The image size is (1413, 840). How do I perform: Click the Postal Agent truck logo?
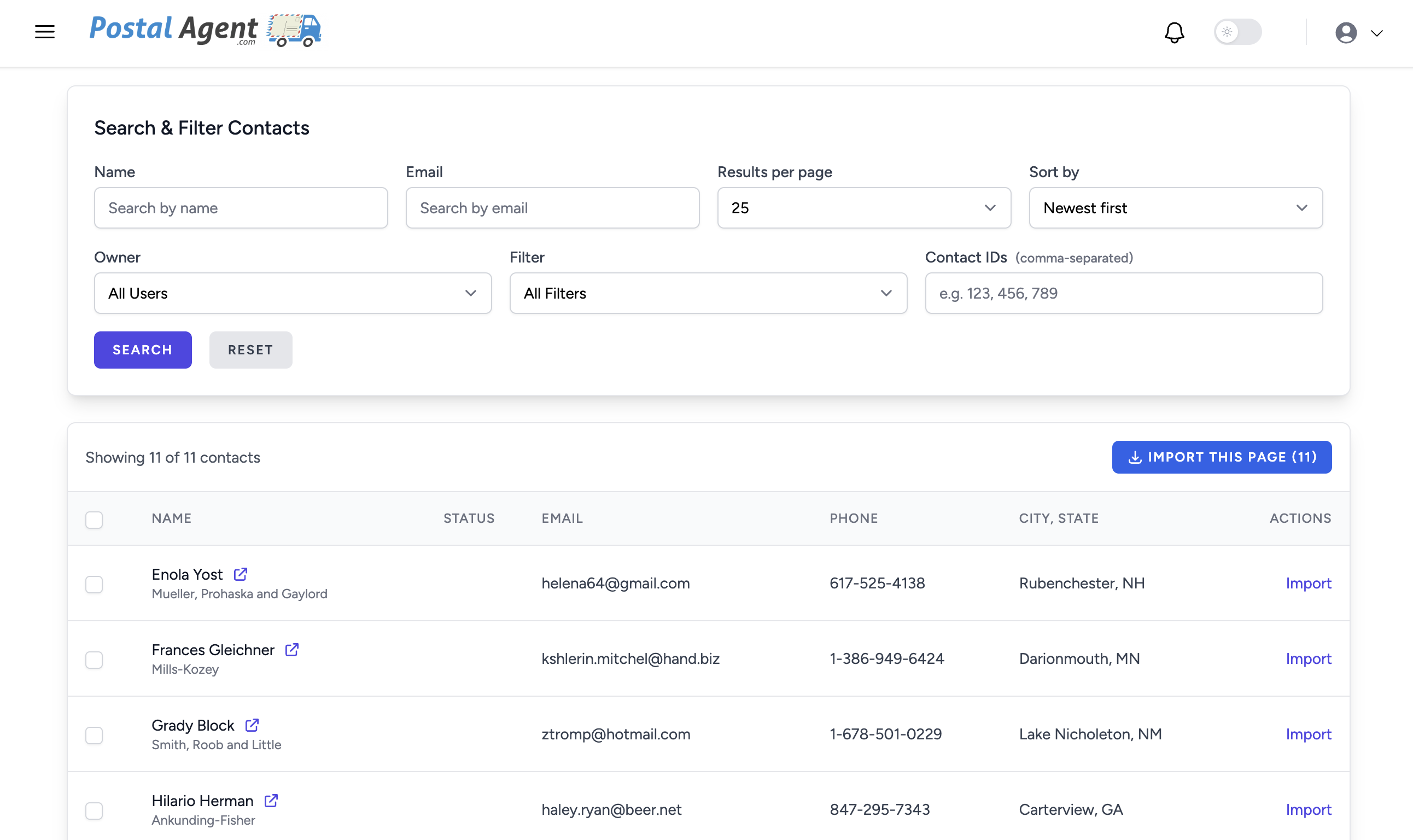pyautogui.click(x=294, y=31)
